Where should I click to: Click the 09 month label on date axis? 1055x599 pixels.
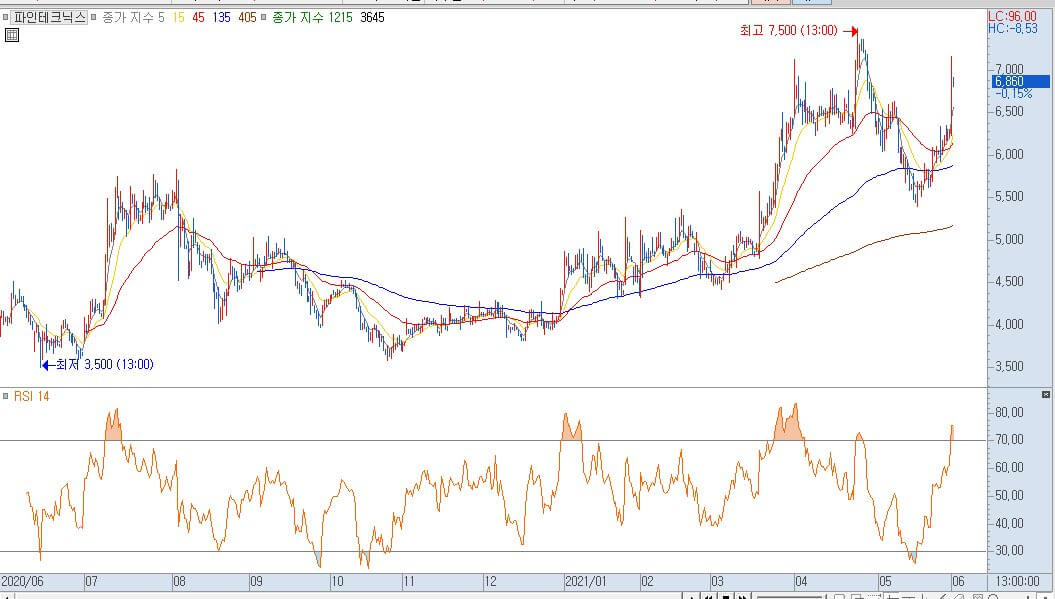pos(256,582)
